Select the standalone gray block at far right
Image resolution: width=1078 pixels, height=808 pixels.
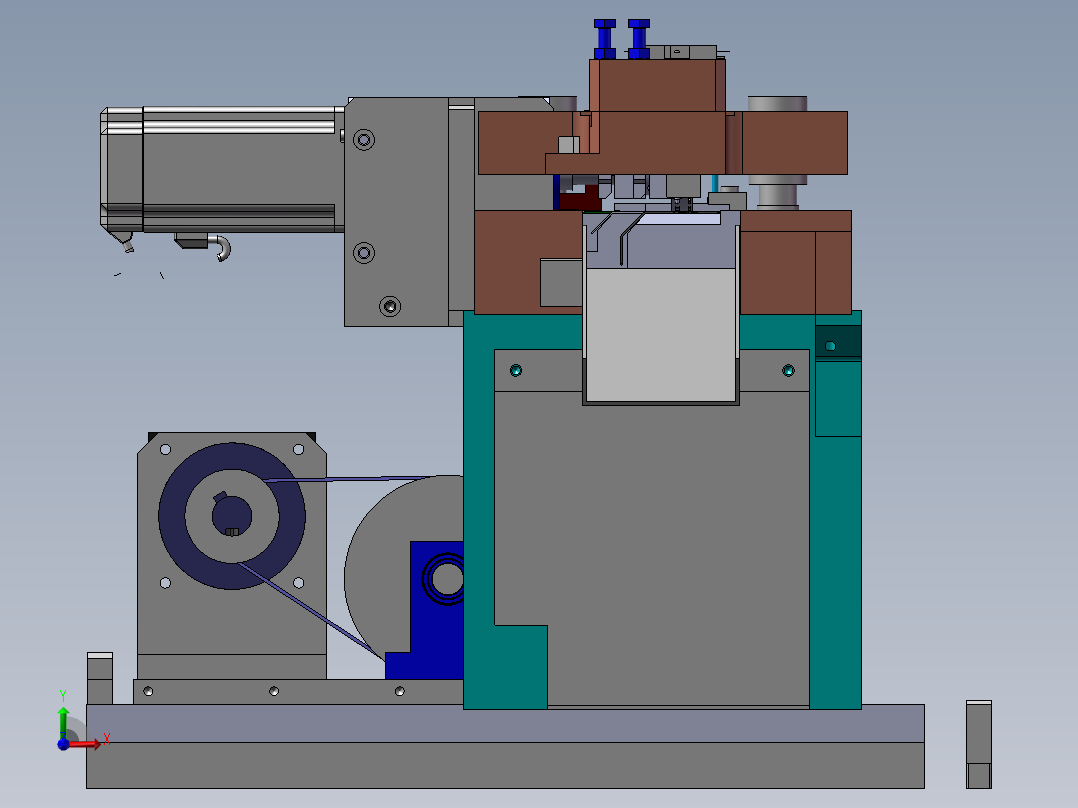[979, 745]
